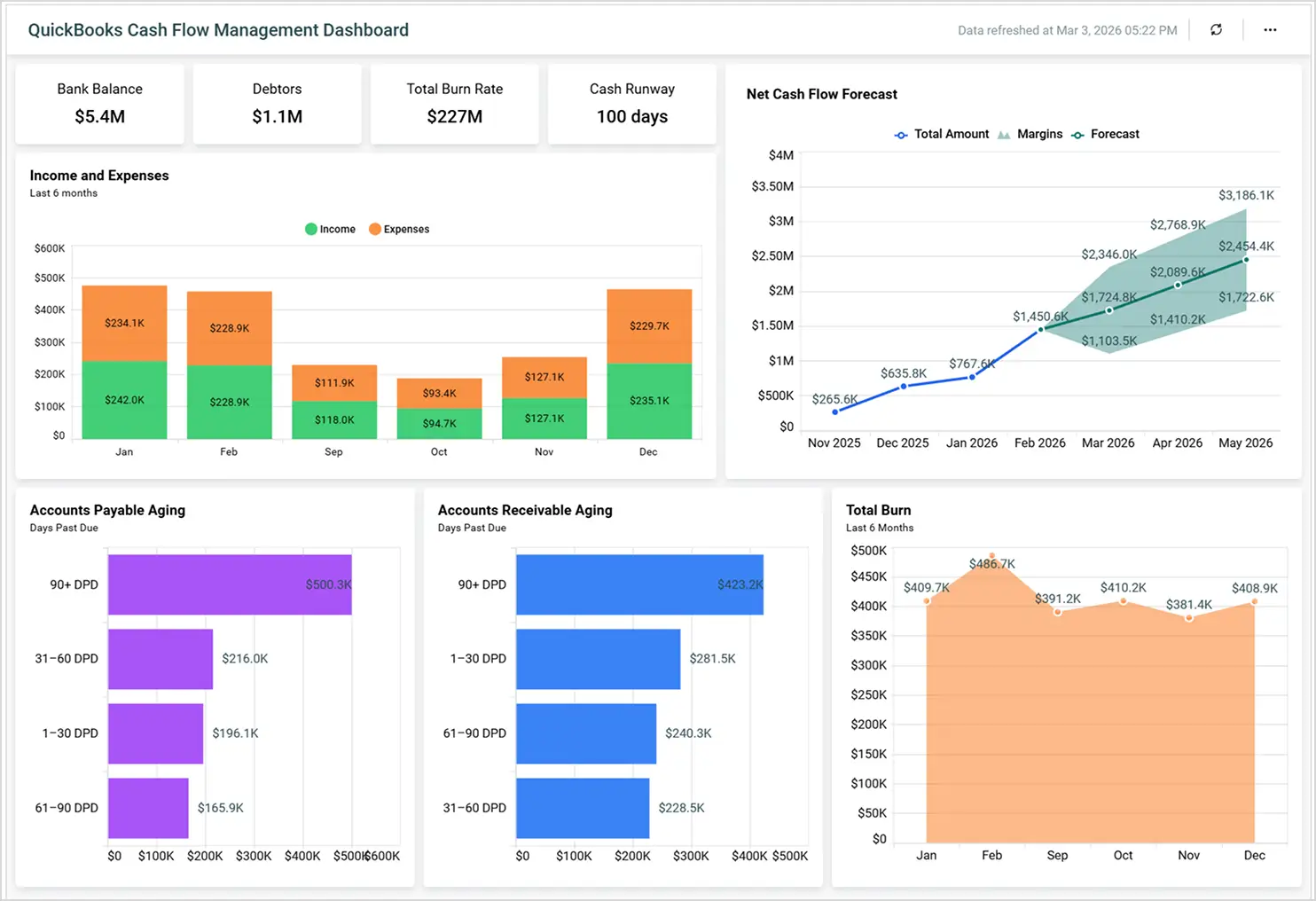Open the Bank Balance $5.4M card
Image resolution: width=1316 pixels, height=901 pixels.
pyautogui.click(x=100, y=104)
